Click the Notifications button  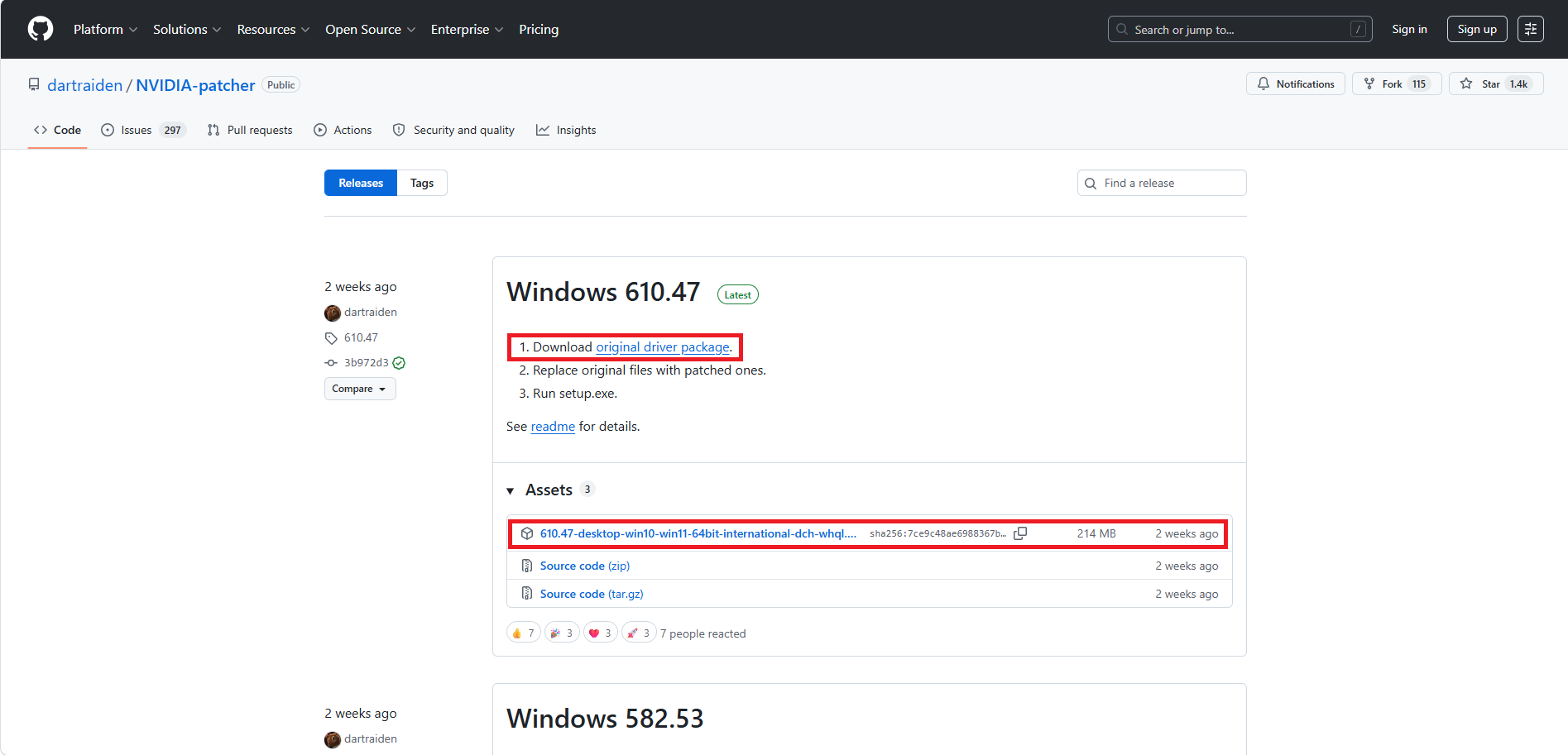pos(1296,84)
